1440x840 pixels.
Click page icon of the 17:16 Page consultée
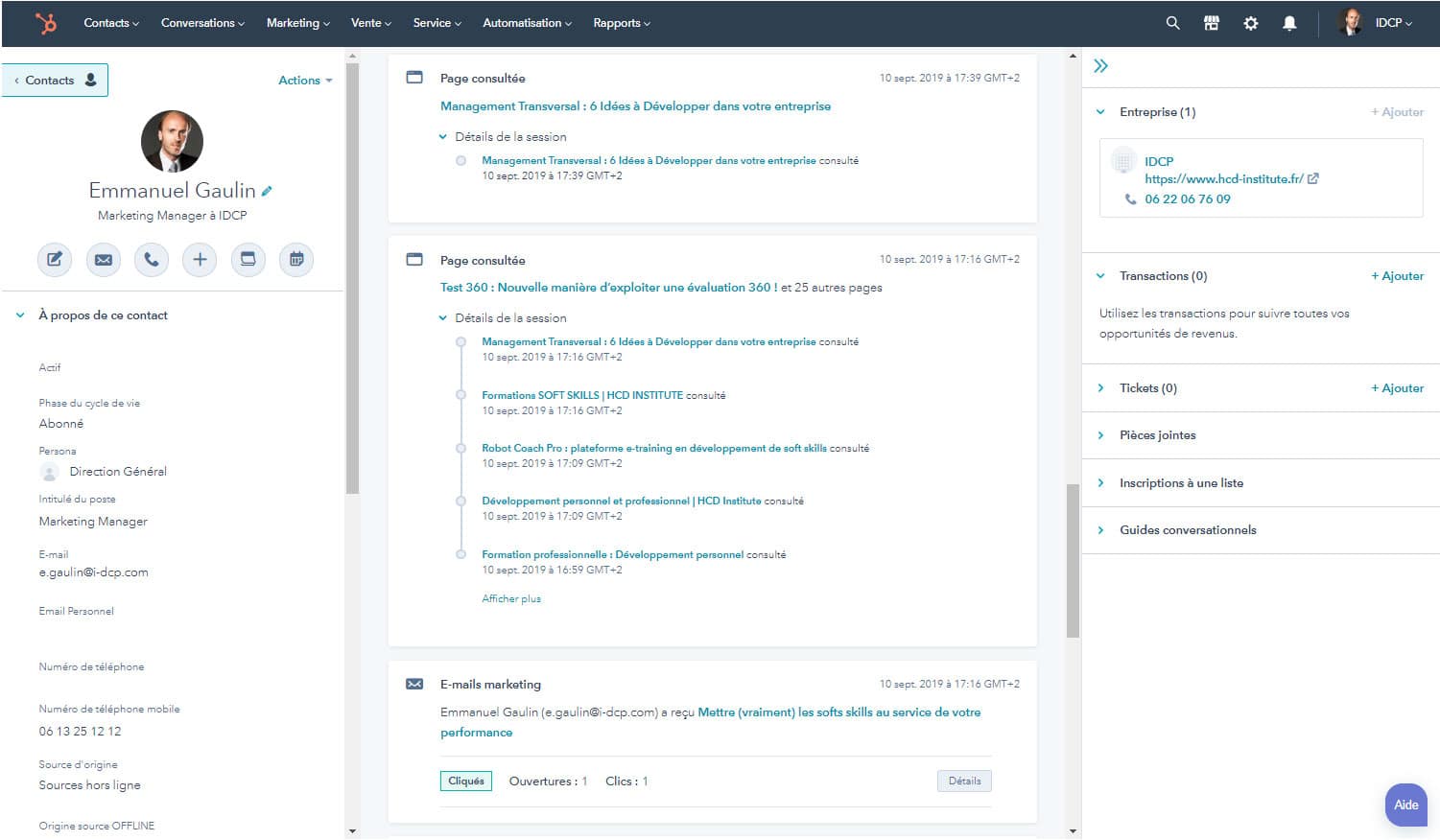414,259
